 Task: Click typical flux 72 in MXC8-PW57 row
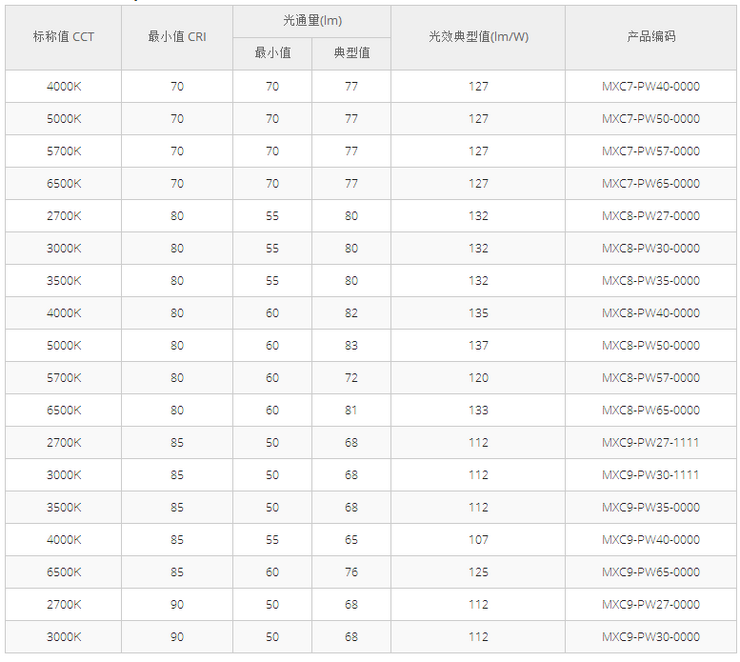pos(351,378)
